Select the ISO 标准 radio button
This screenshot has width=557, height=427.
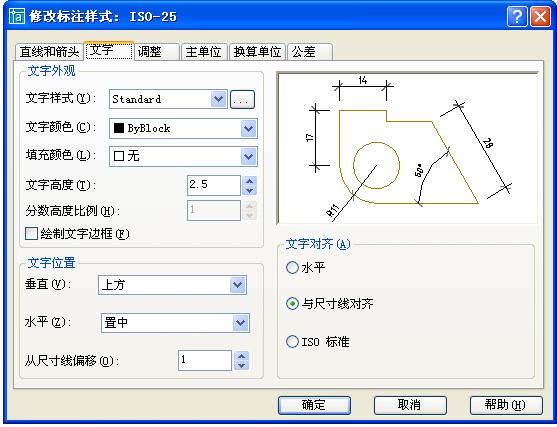(x=292, y=342)
